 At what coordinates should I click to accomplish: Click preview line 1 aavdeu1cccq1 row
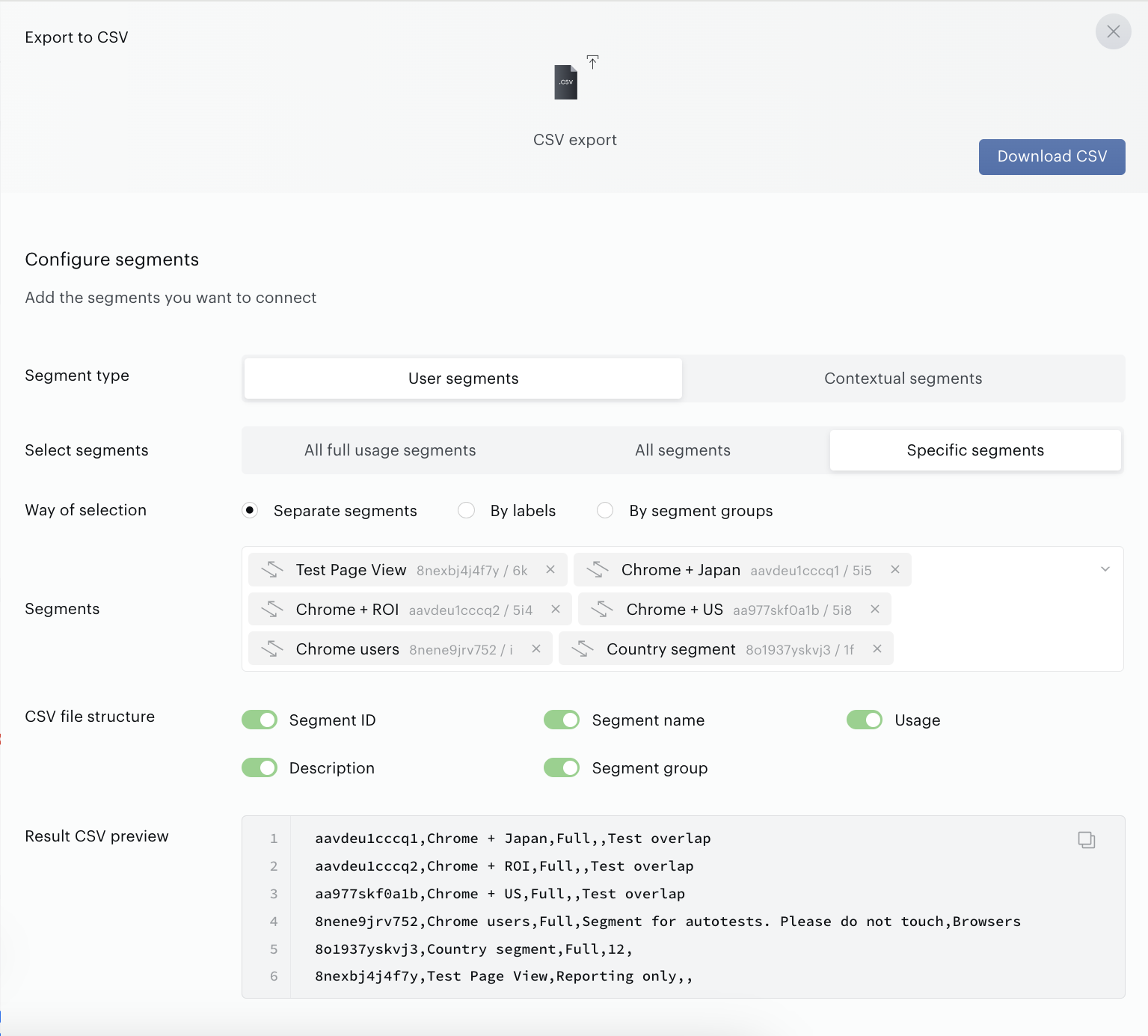tap(513, 839)
